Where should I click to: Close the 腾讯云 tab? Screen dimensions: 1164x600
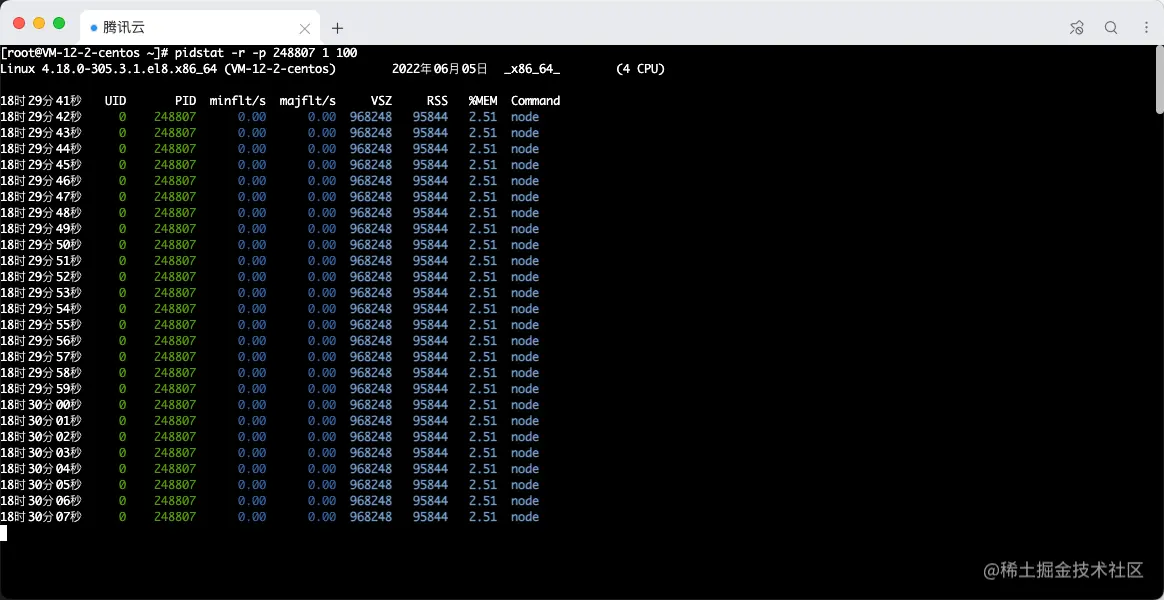(304, 29)
